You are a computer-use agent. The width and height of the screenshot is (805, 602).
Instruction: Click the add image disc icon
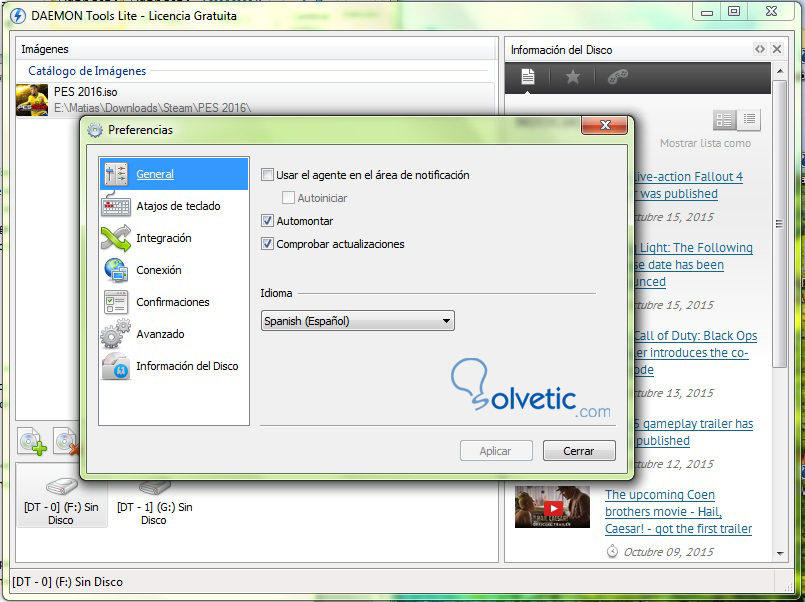32,441
